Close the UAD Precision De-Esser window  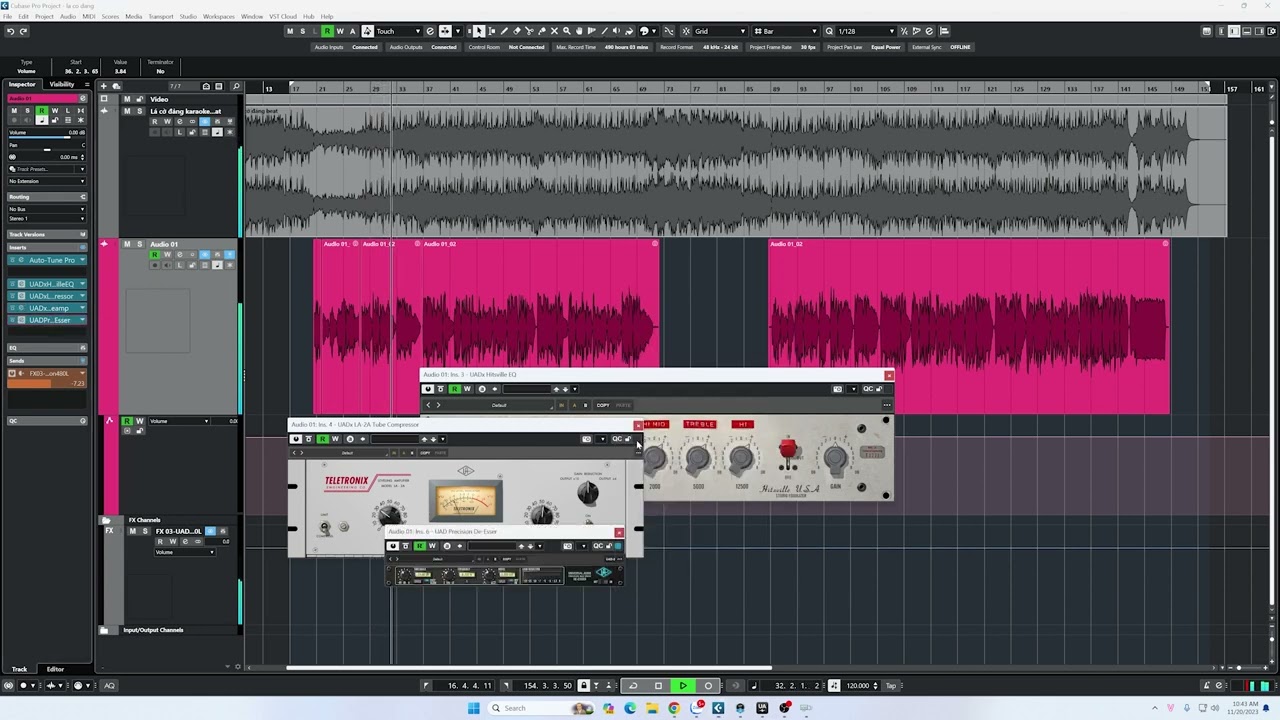pos(619,532)
